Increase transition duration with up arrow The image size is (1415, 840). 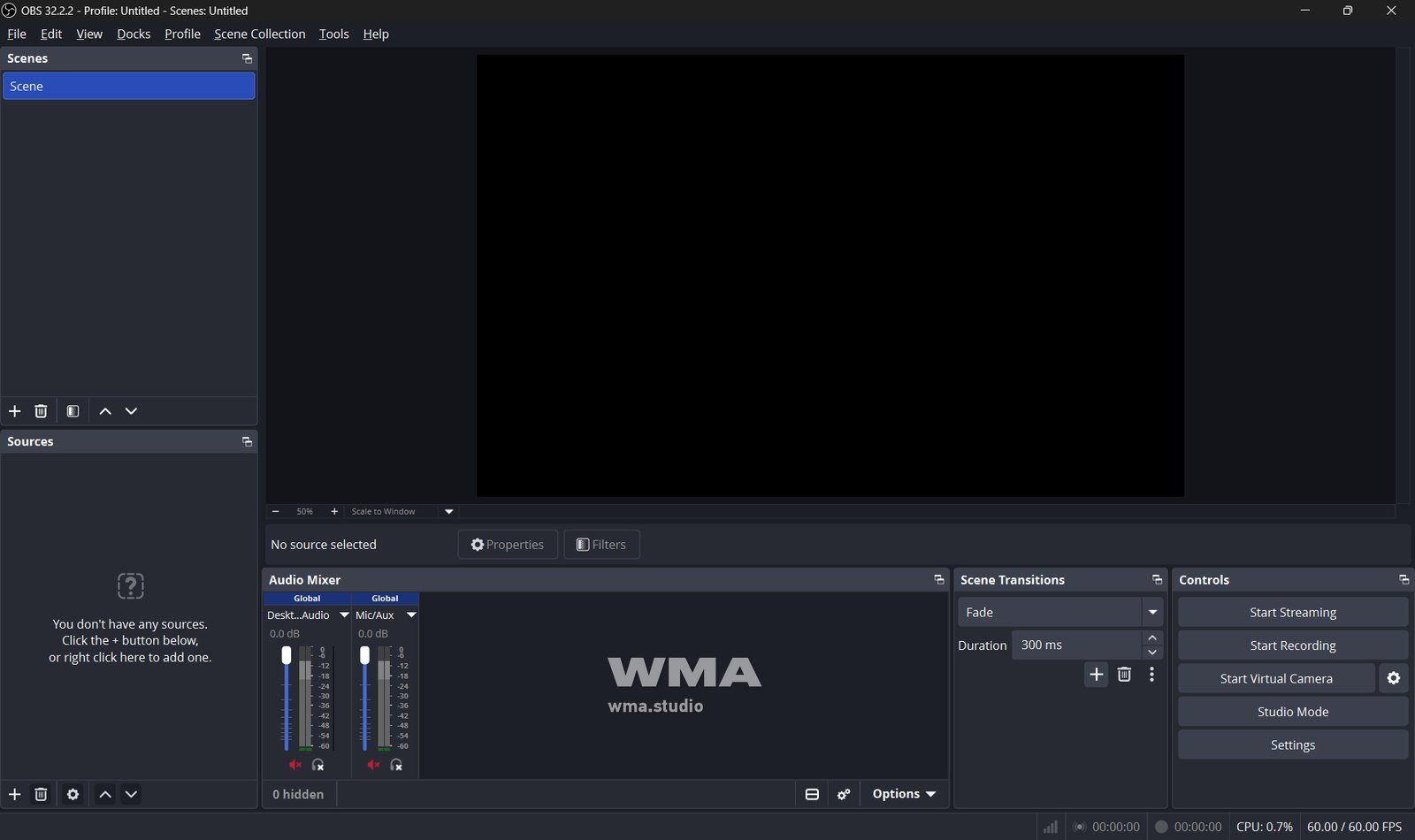(x=1152, y=638)
